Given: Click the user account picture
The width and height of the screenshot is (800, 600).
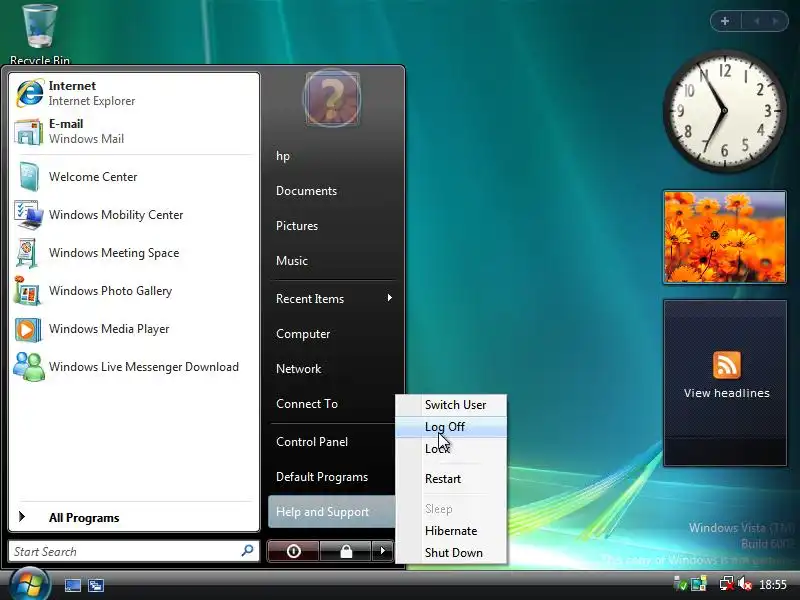Looking at the screenshot, I should (x=332, y=99).
